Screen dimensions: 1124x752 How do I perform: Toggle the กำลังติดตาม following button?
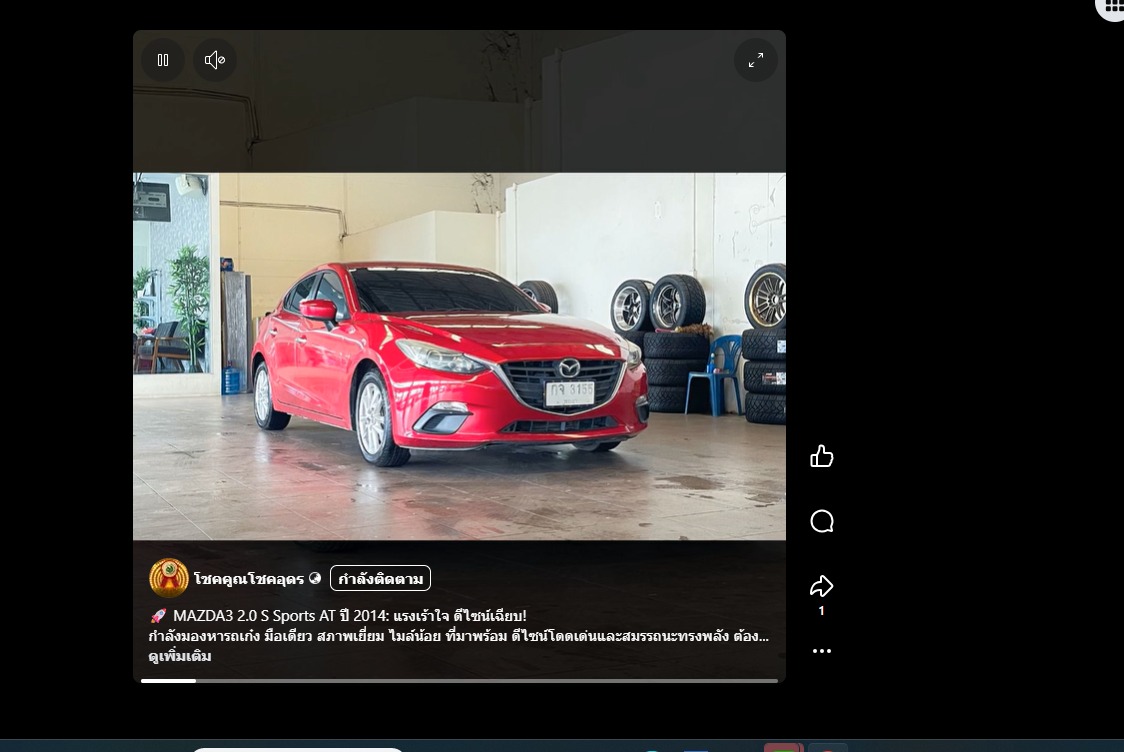[x=380, y=578]
